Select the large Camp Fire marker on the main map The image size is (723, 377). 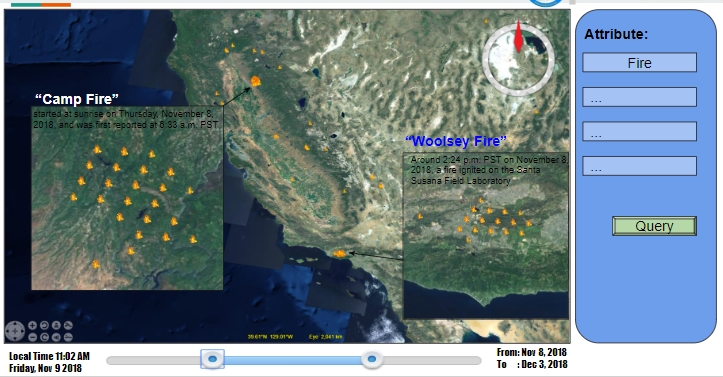255,81
